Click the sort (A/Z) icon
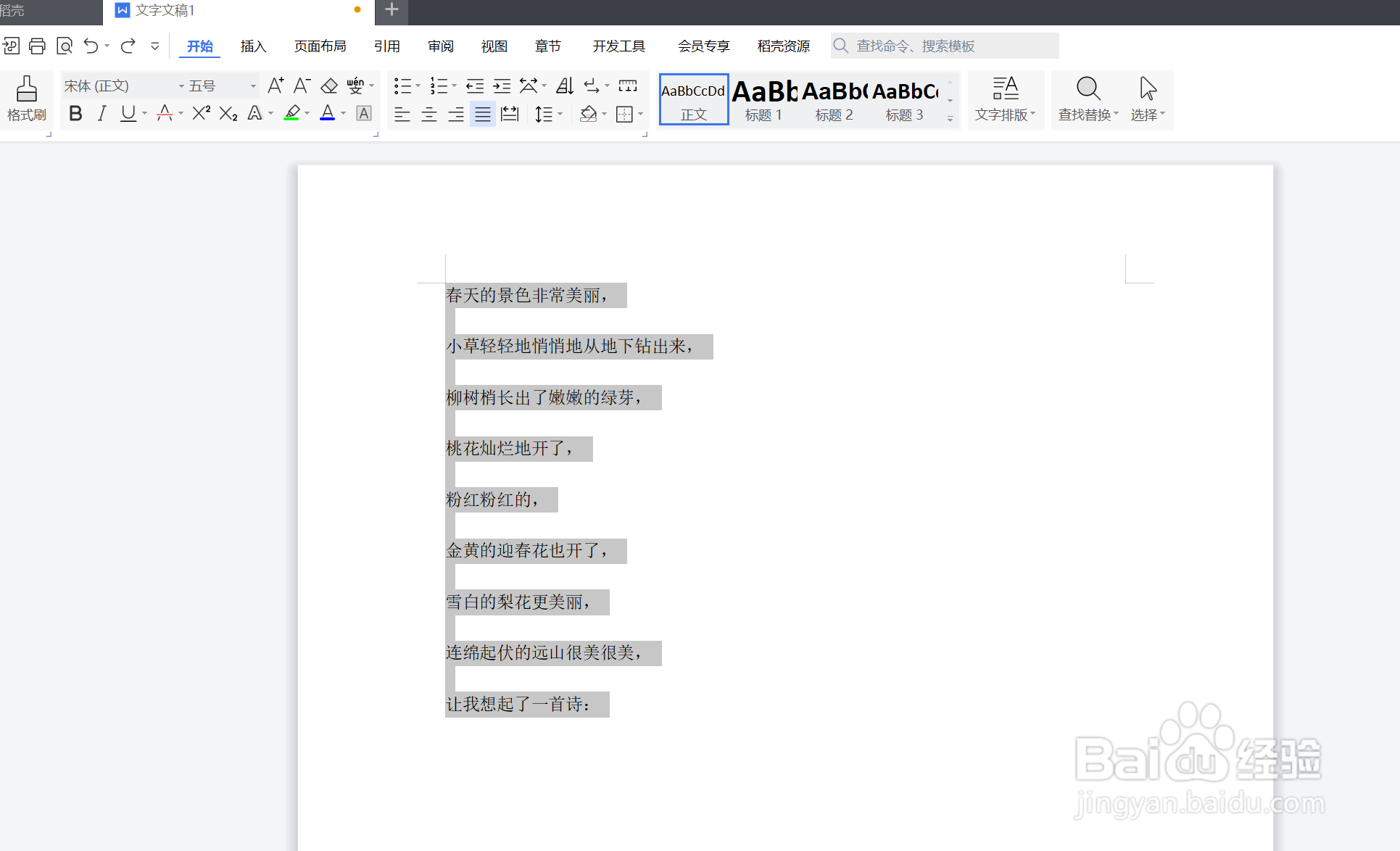Screen dimensions: 1400x851 (565, 86)
